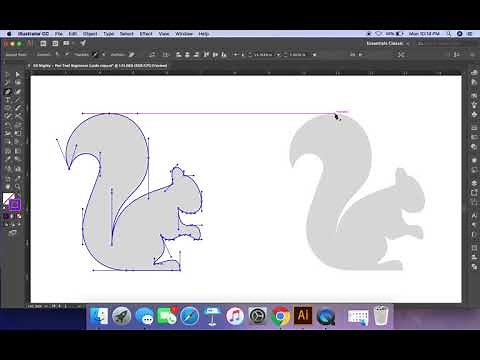The width and height of the screenshot is (480, 360).
Task: Set paint to Color in toolbar
Action: coord(6,216)
